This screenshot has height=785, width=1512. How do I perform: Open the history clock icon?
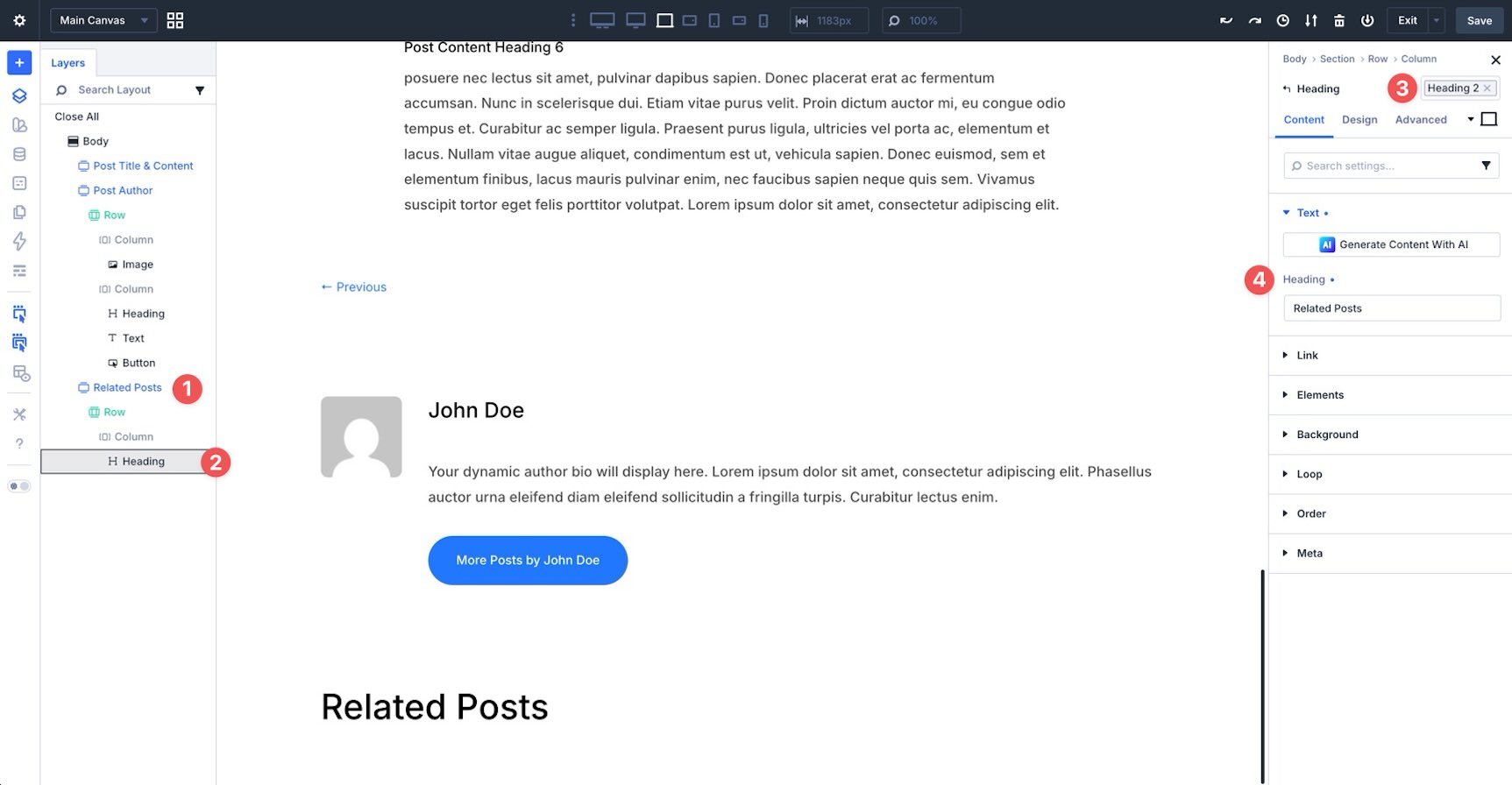pos(1283,20)
